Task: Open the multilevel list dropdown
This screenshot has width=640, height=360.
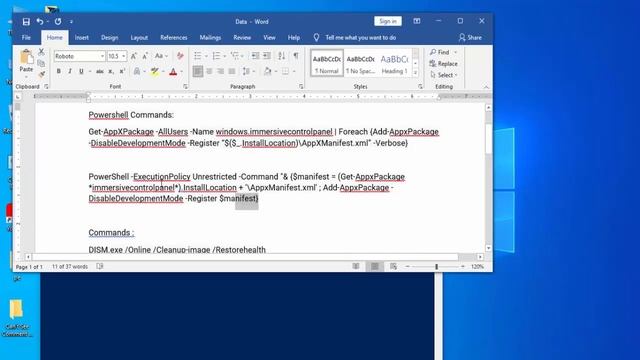Action: pyautogui.click(x=242, y=56)
